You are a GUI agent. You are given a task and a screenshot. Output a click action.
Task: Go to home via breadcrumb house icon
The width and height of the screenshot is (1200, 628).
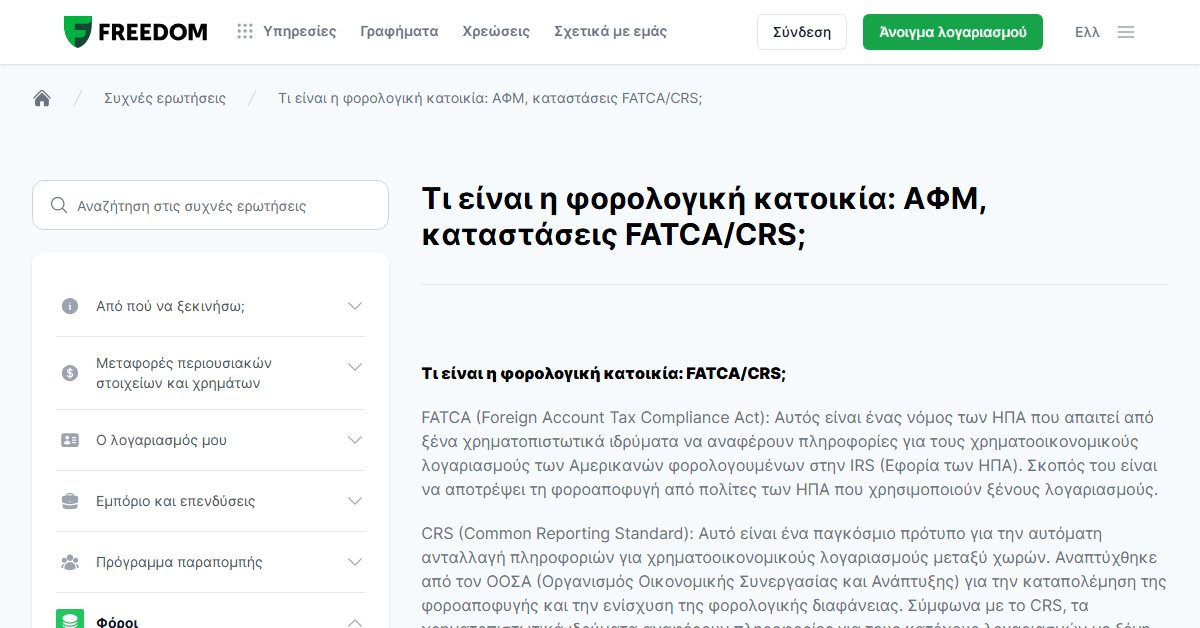click(42, 98)
